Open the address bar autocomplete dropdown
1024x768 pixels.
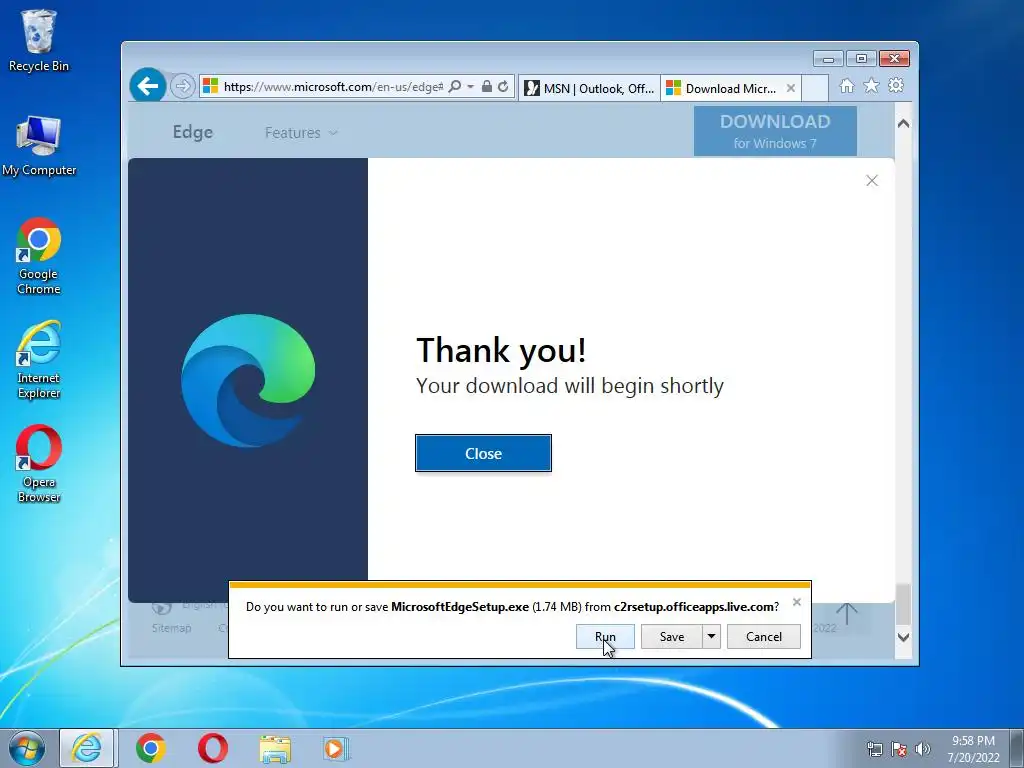470,86
